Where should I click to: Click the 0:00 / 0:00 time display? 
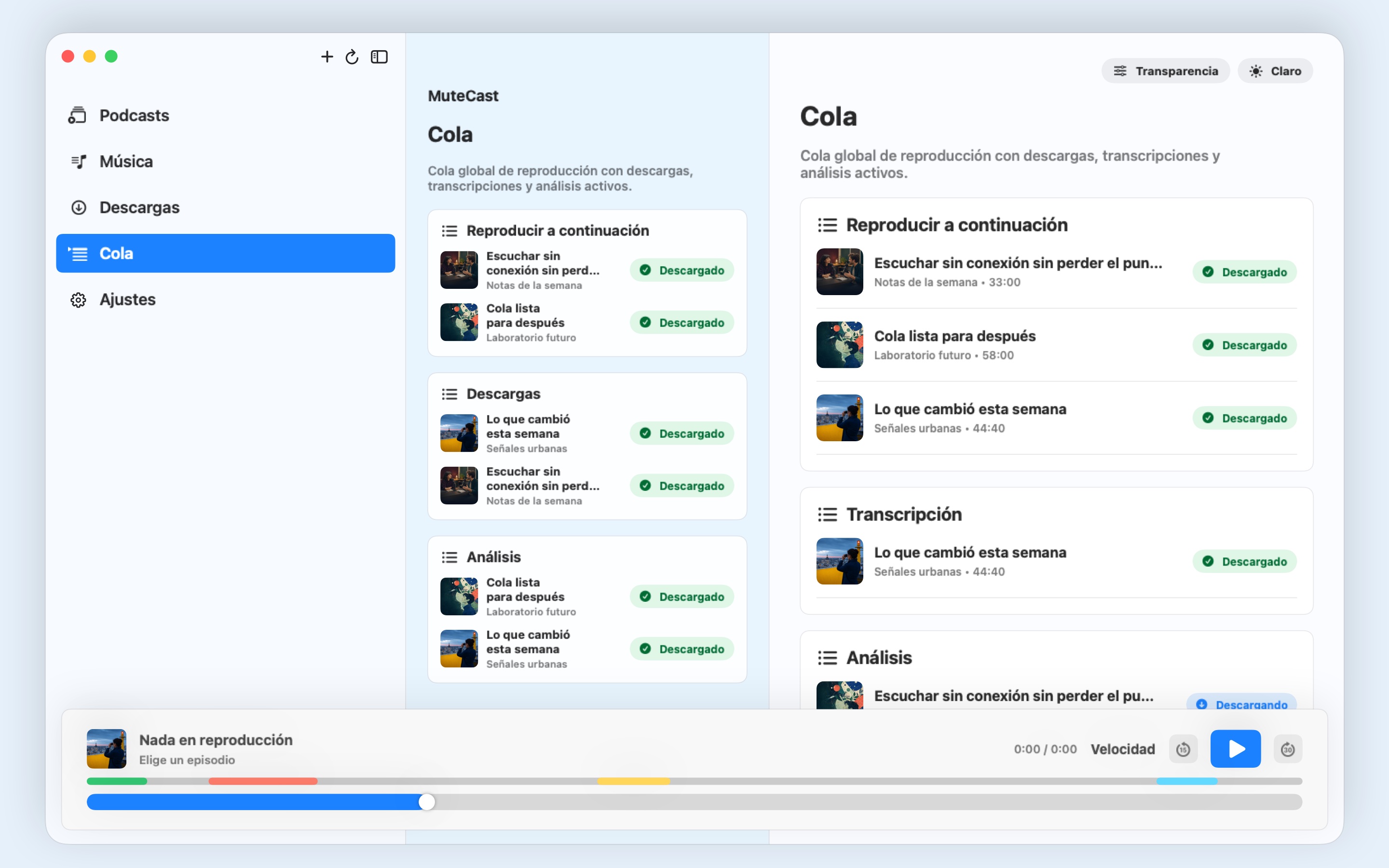pyautogui.click(x=1045, y=748)
